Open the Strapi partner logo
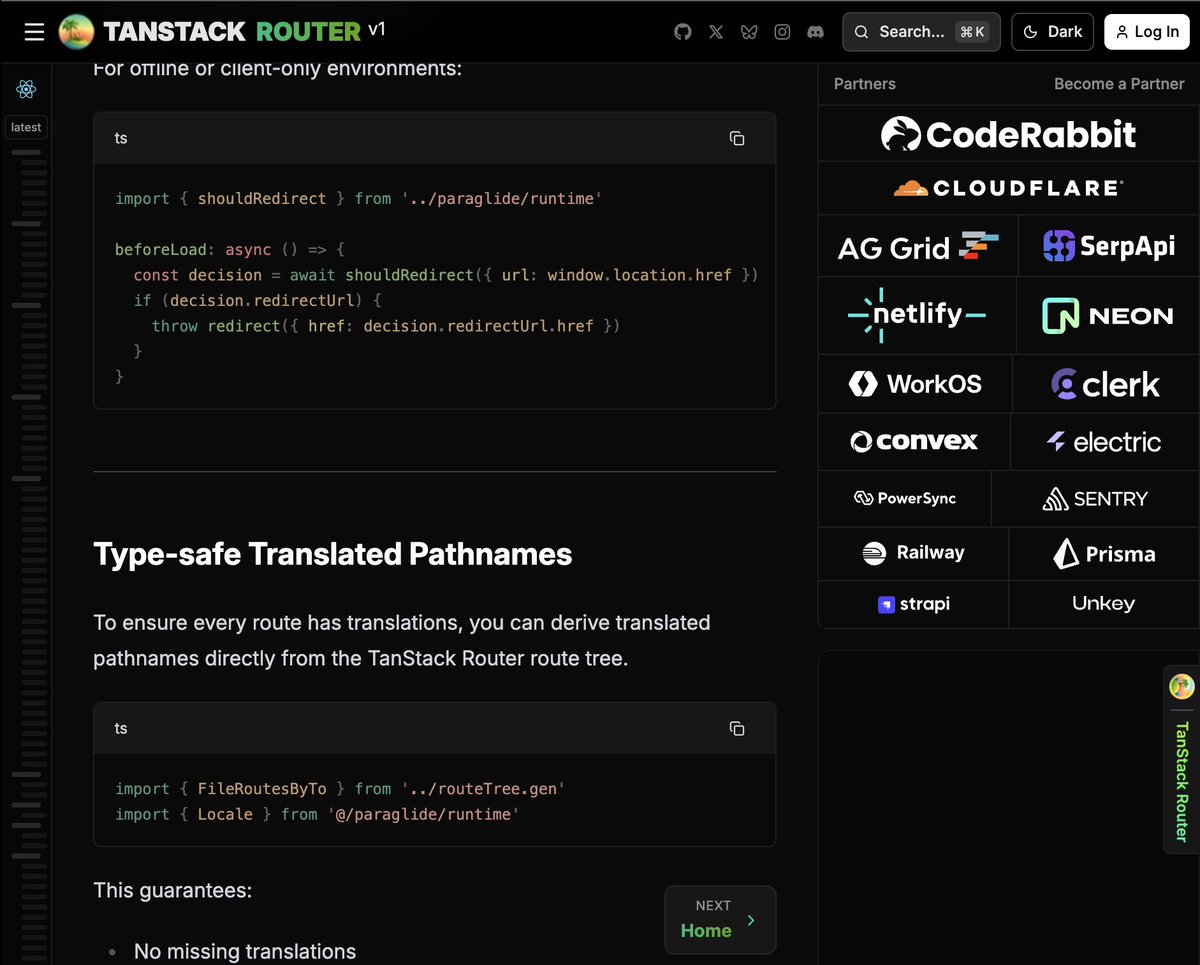This screenshot has height=965, width=1200. [x=913, y=604]
